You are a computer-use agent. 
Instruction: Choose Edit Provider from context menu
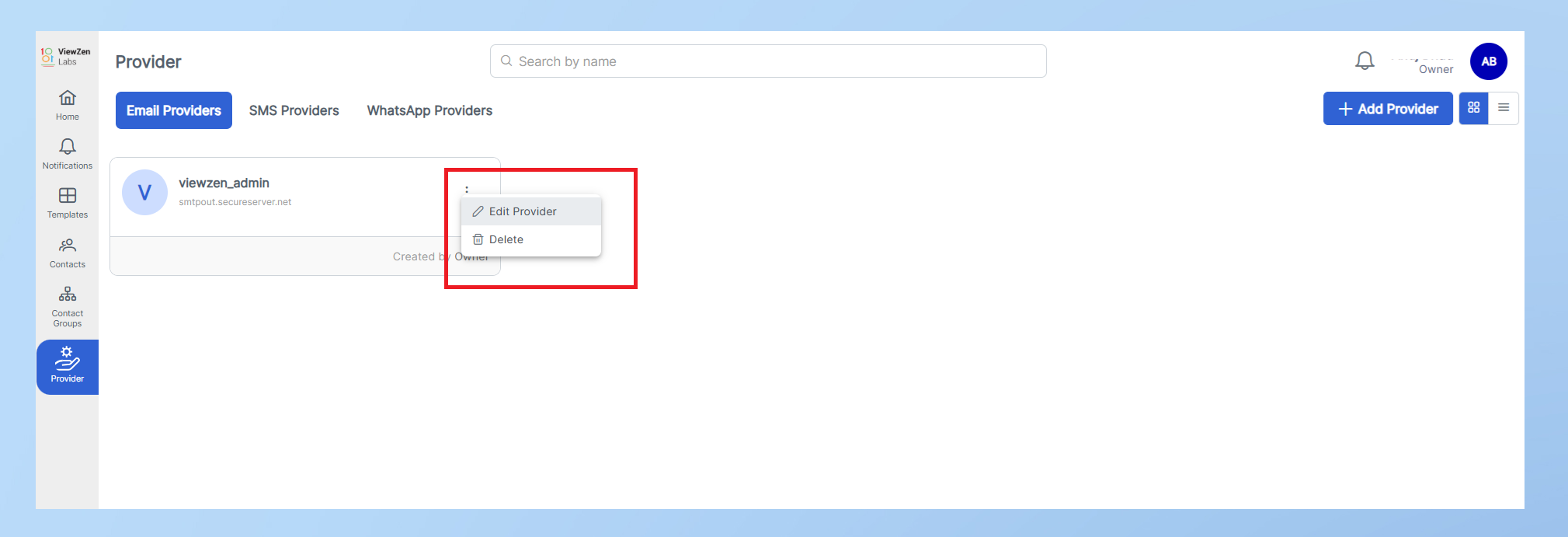(x=523, y=211)
